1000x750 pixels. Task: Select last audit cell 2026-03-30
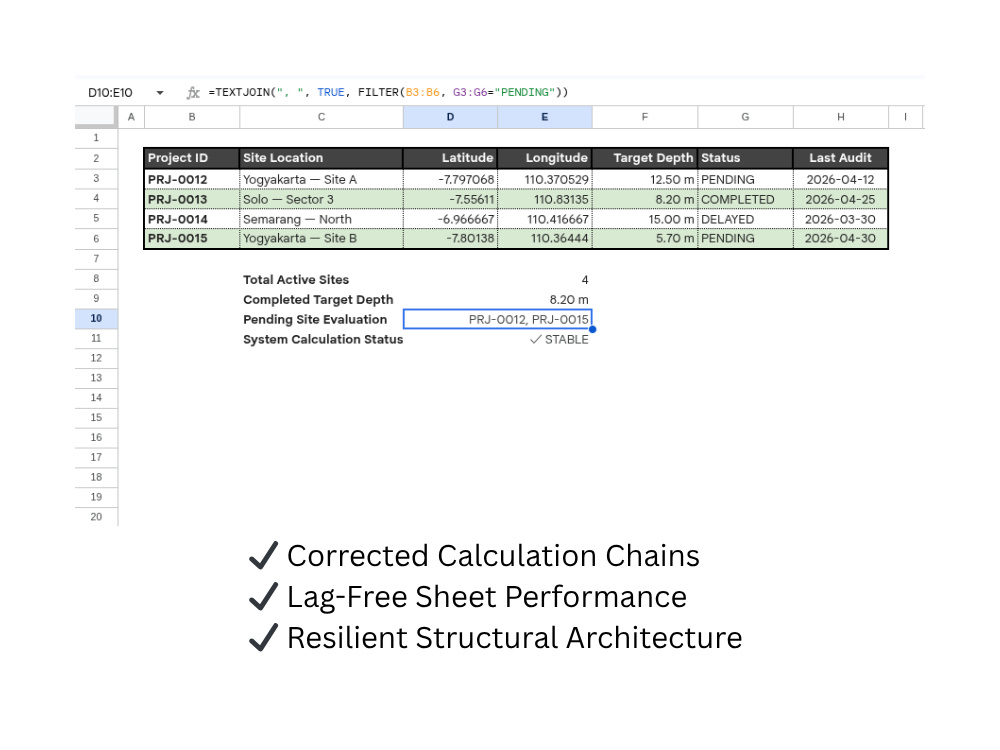841,219
